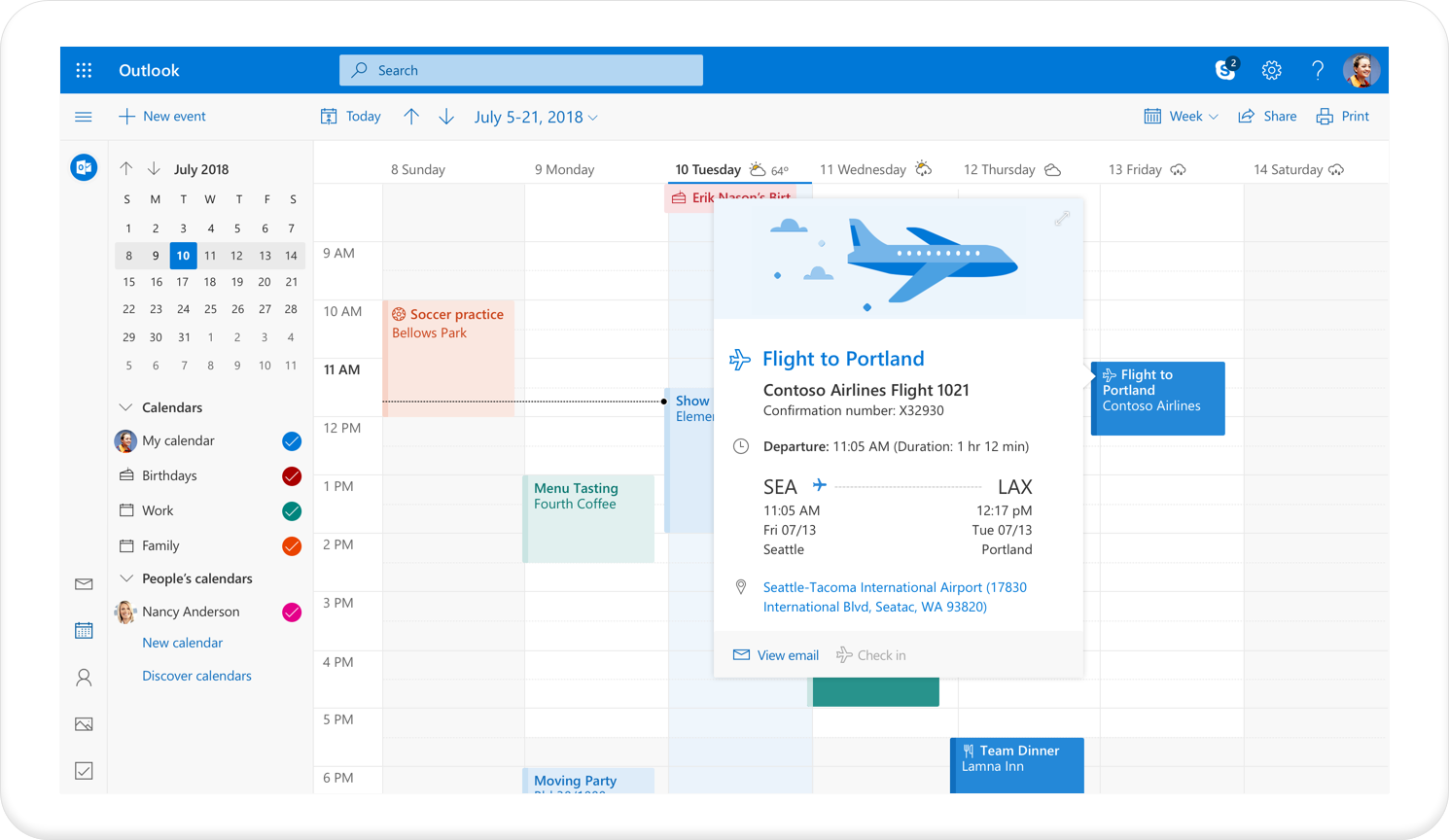This screenshot has width=1449, height=840.
Task: Click inside the Search field
Action: click(x=520, y=70)
